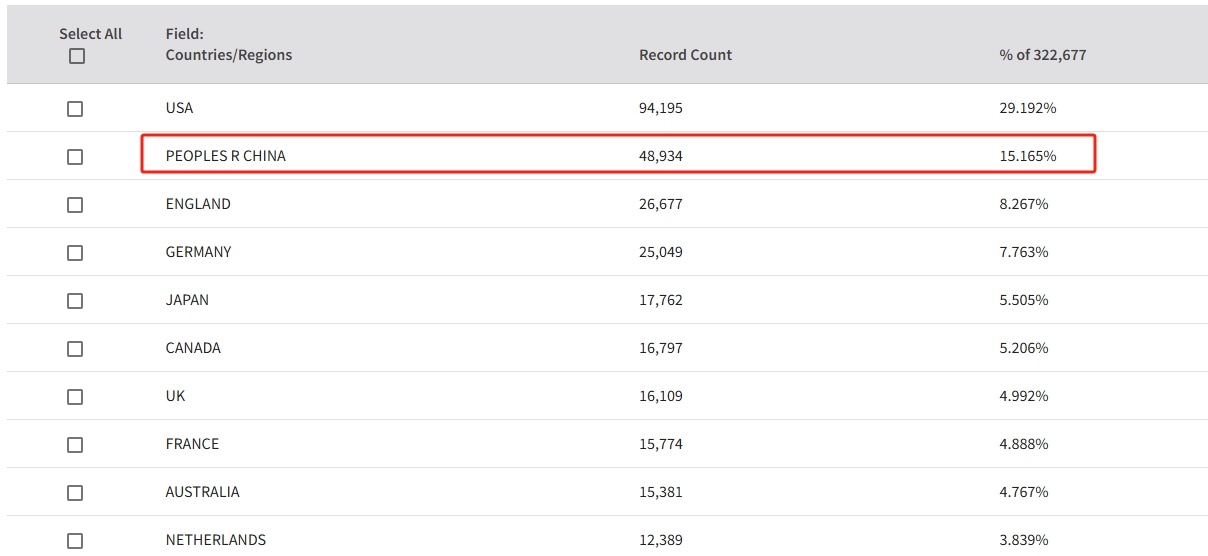The image size is (1208, 556).
Task: Tick the JAPAN row checkbox
Action: tap(75, 301)
